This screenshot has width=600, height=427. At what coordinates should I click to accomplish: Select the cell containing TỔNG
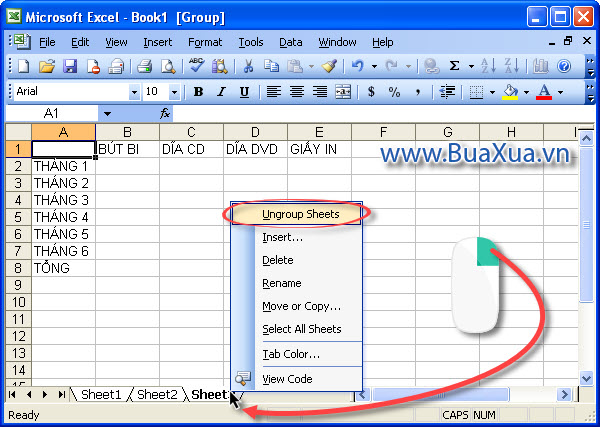64,268
